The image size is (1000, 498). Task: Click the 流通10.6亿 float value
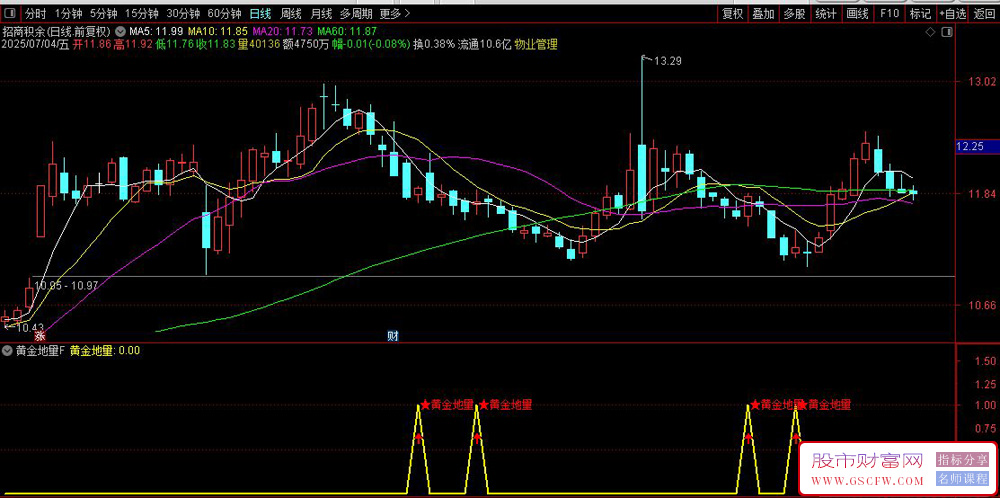click(x=485, y=44)
